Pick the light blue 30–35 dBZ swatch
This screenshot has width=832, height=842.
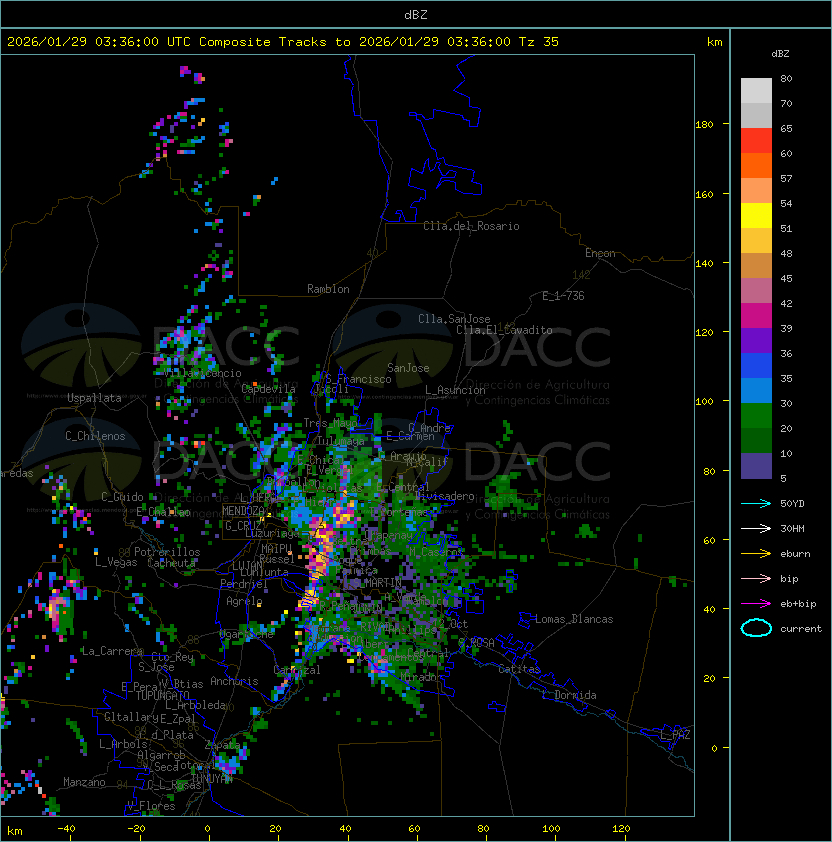pos(756,390)
